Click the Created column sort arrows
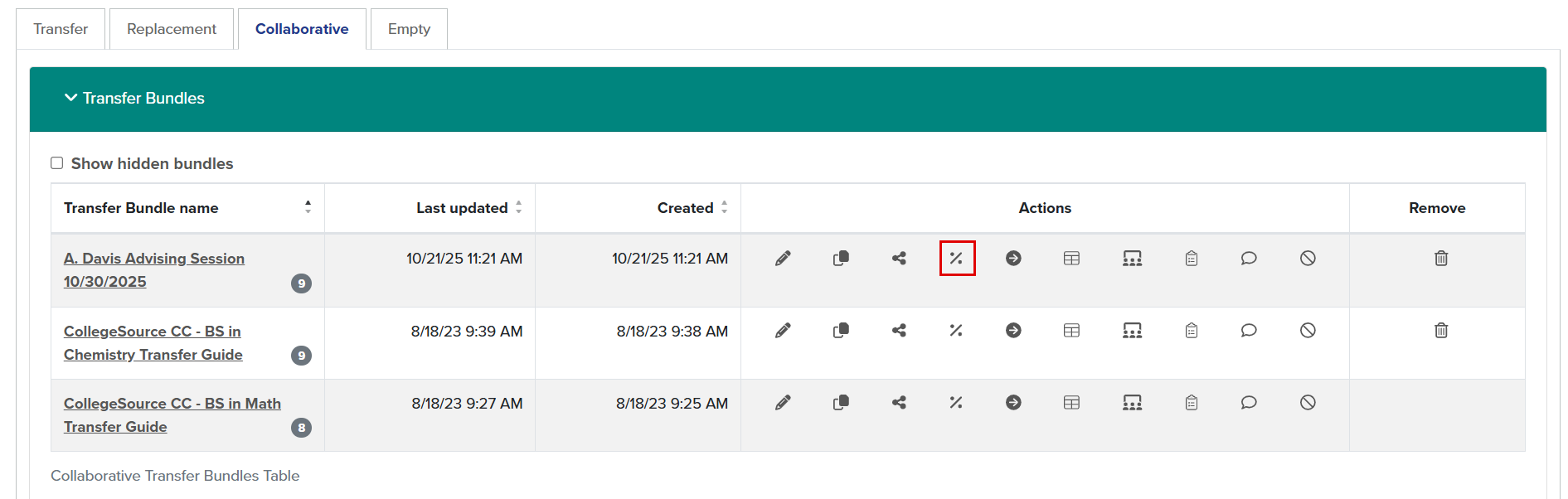The height and width of the screenshot is (499, 1568). [x=725, y=207]
